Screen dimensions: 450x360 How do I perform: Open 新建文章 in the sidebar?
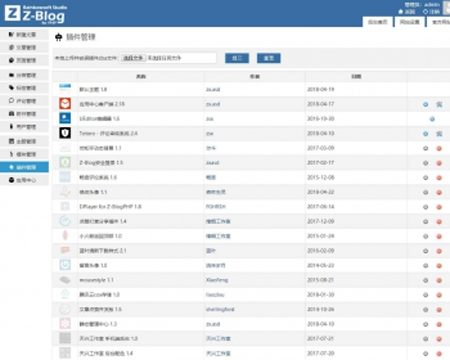(x=24, y=35)
